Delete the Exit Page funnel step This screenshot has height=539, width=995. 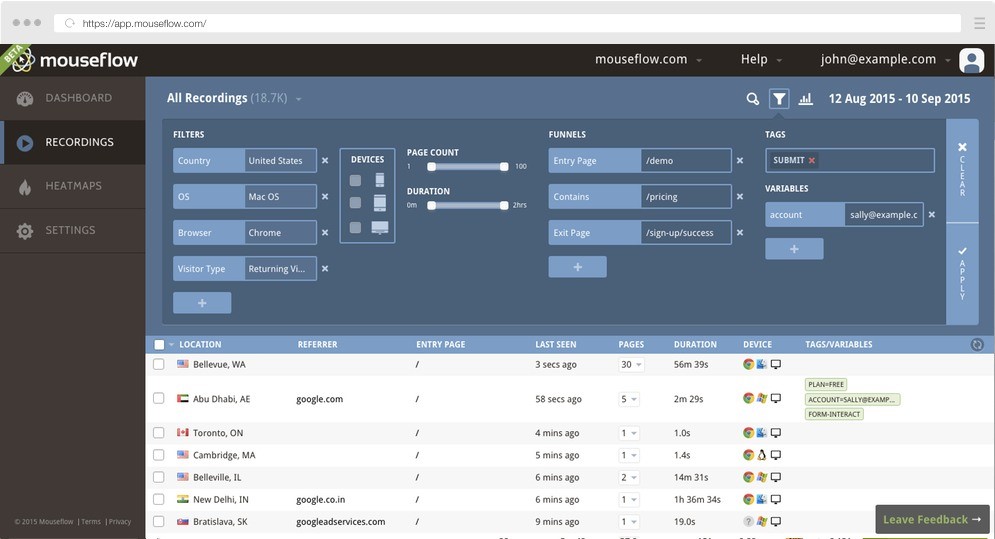[740, 233]
